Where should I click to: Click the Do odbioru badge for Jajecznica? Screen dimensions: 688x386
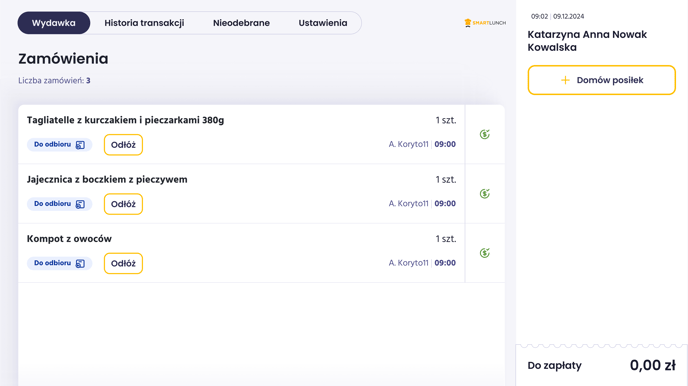point(60,204)
